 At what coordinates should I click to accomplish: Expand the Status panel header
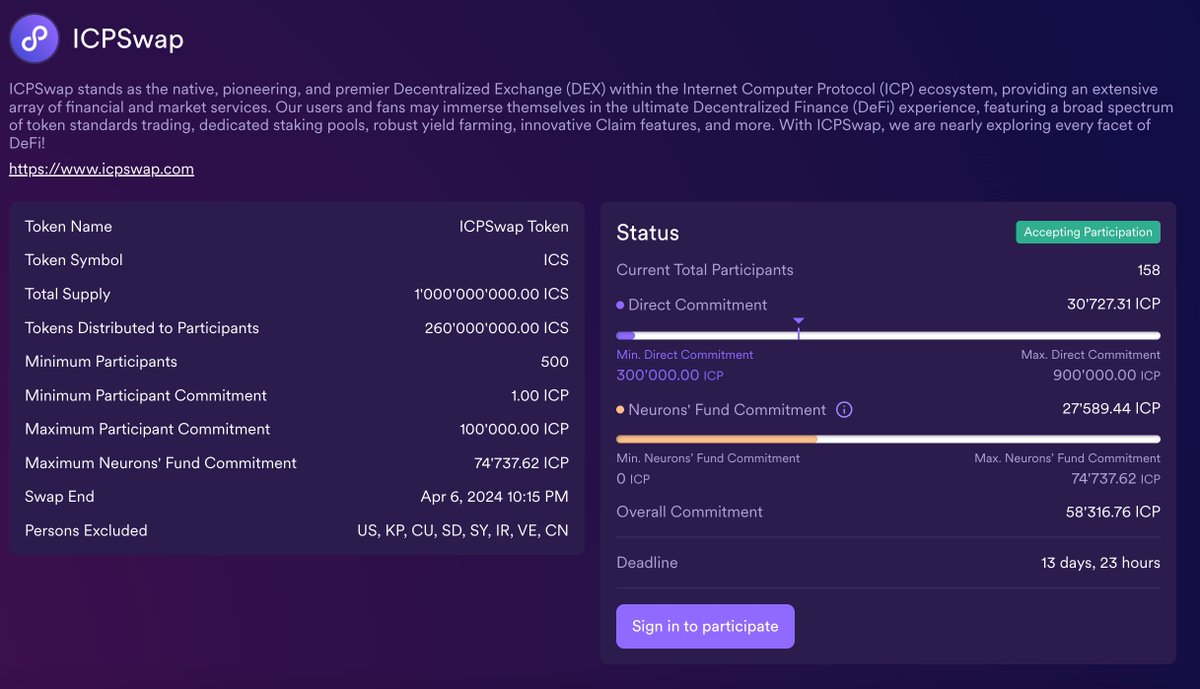pyautogui.click(x=888, y=232)
